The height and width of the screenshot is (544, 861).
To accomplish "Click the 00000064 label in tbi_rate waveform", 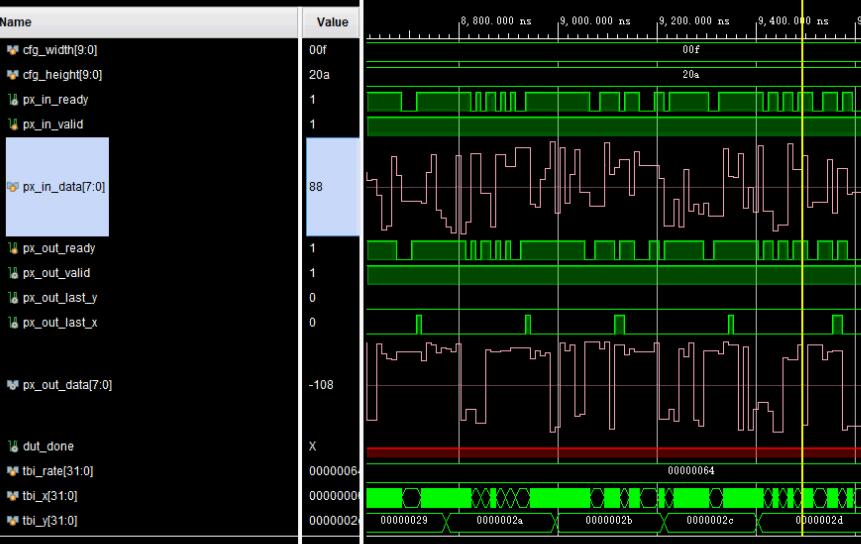I will (x=691, y=471).
